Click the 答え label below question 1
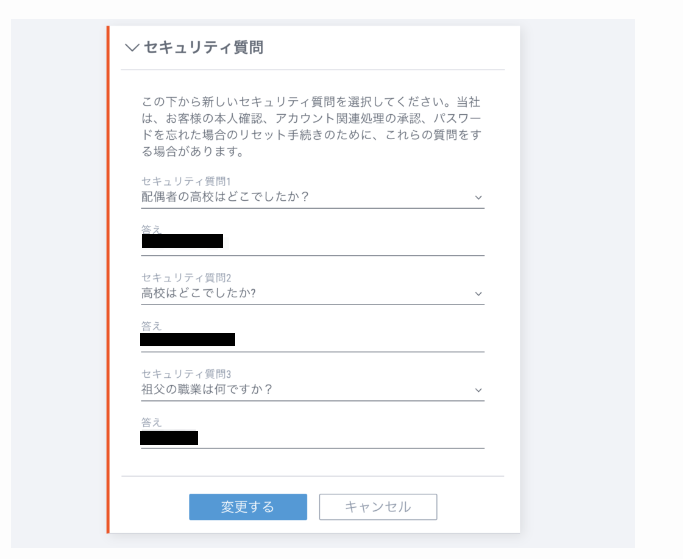The image size is (683, 559). click(x=151, y=229)
